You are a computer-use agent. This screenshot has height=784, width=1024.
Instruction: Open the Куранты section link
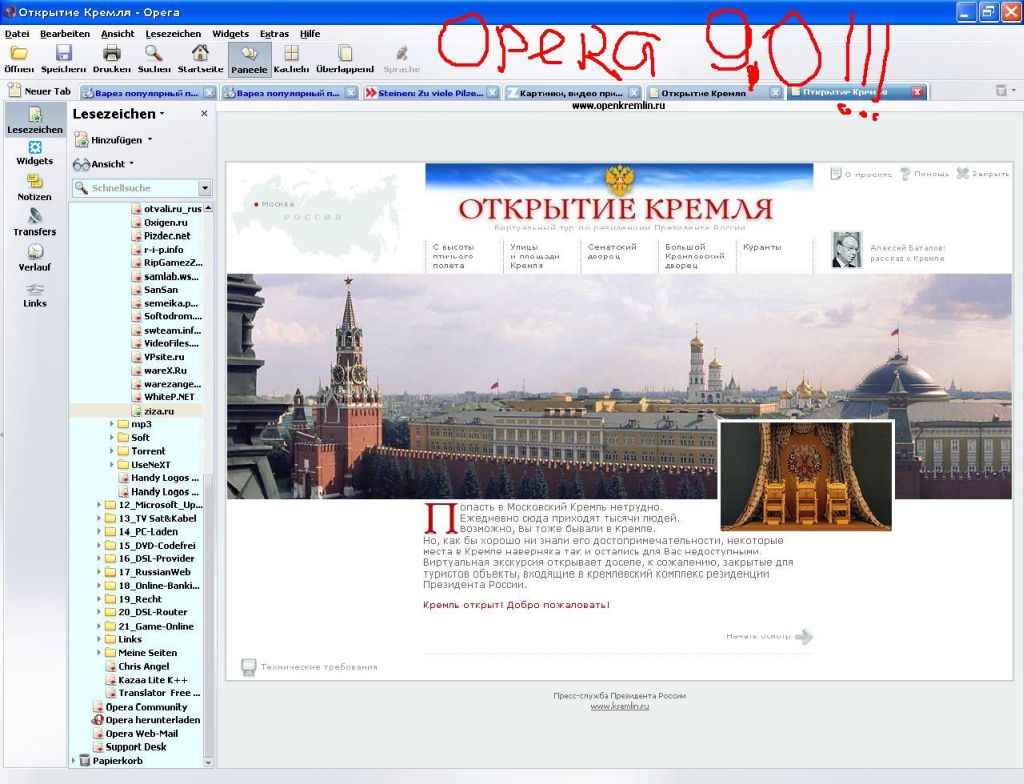click(x=762, y=247)
